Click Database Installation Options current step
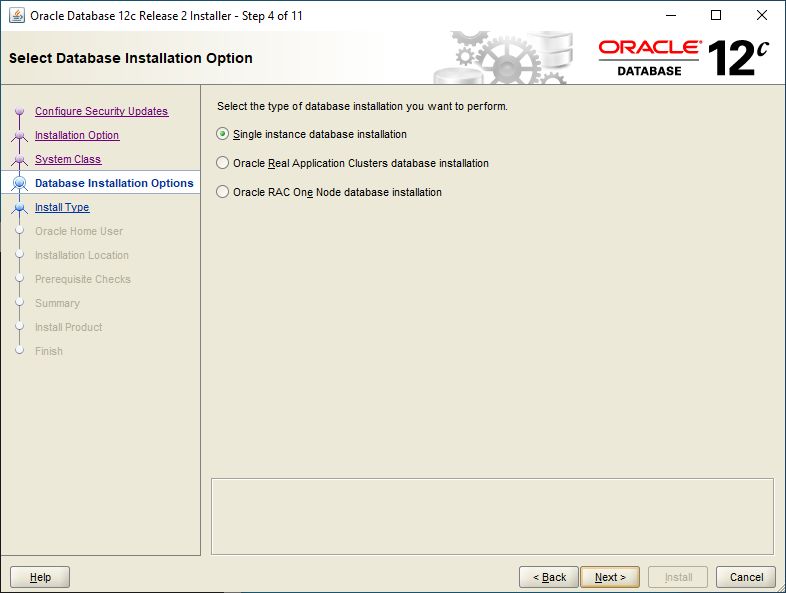786x593 pixels. (x=114, y=183)
